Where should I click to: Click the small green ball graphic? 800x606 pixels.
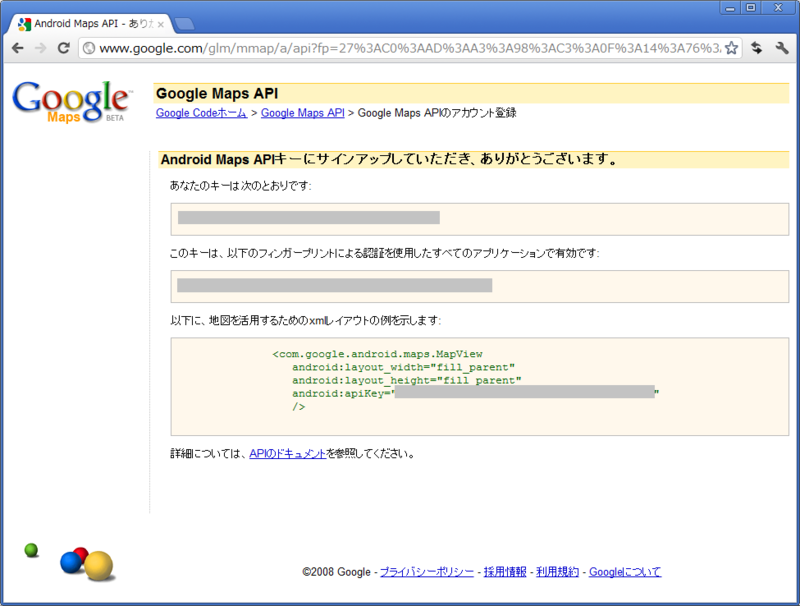point(31,550)
